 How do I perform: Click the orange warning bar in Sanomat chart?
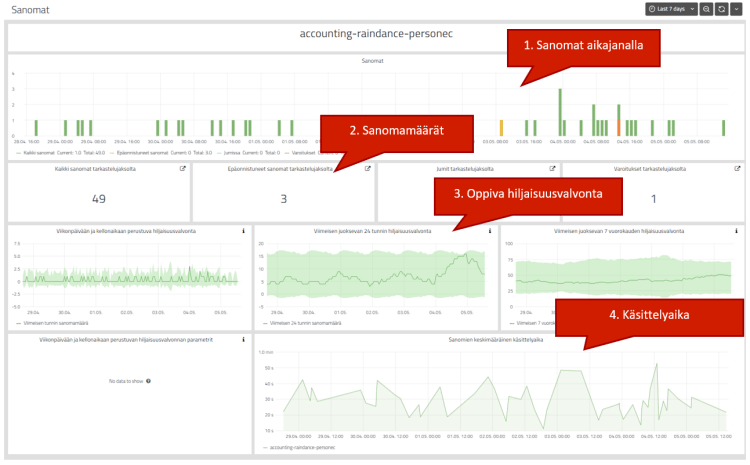coord(618,128)
